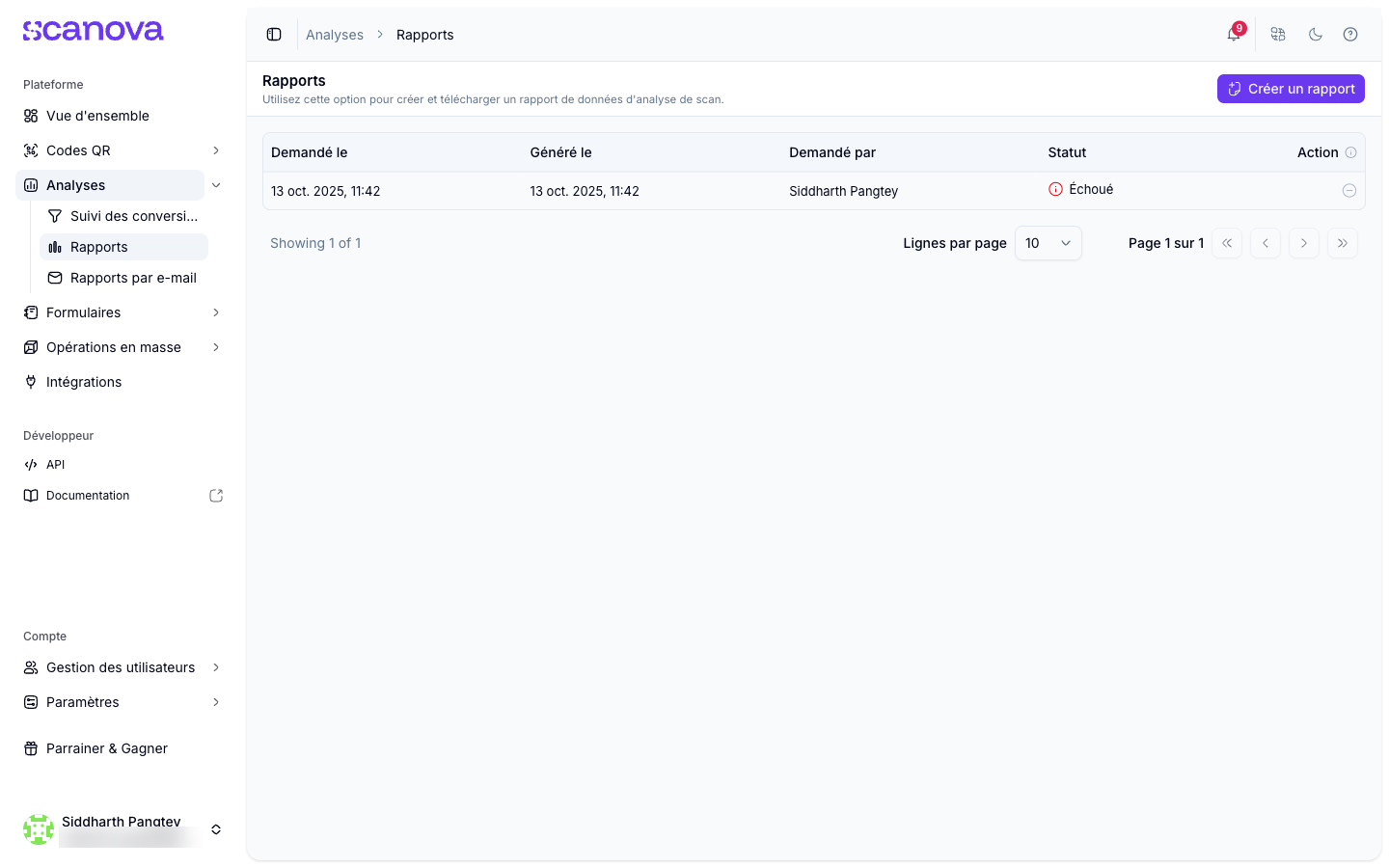
Task: Open Rapports par e-mail
Action: click(x=123, y=278)
